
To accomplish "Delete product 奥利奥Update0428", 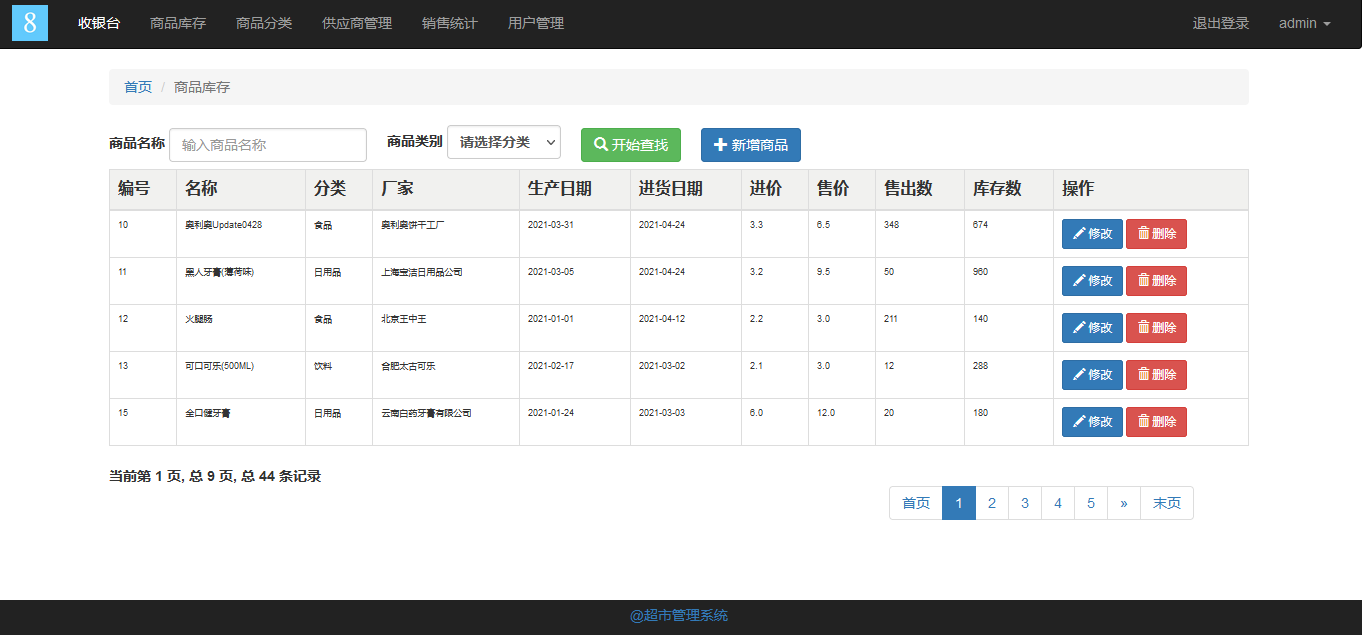I will pos(1156,234).
